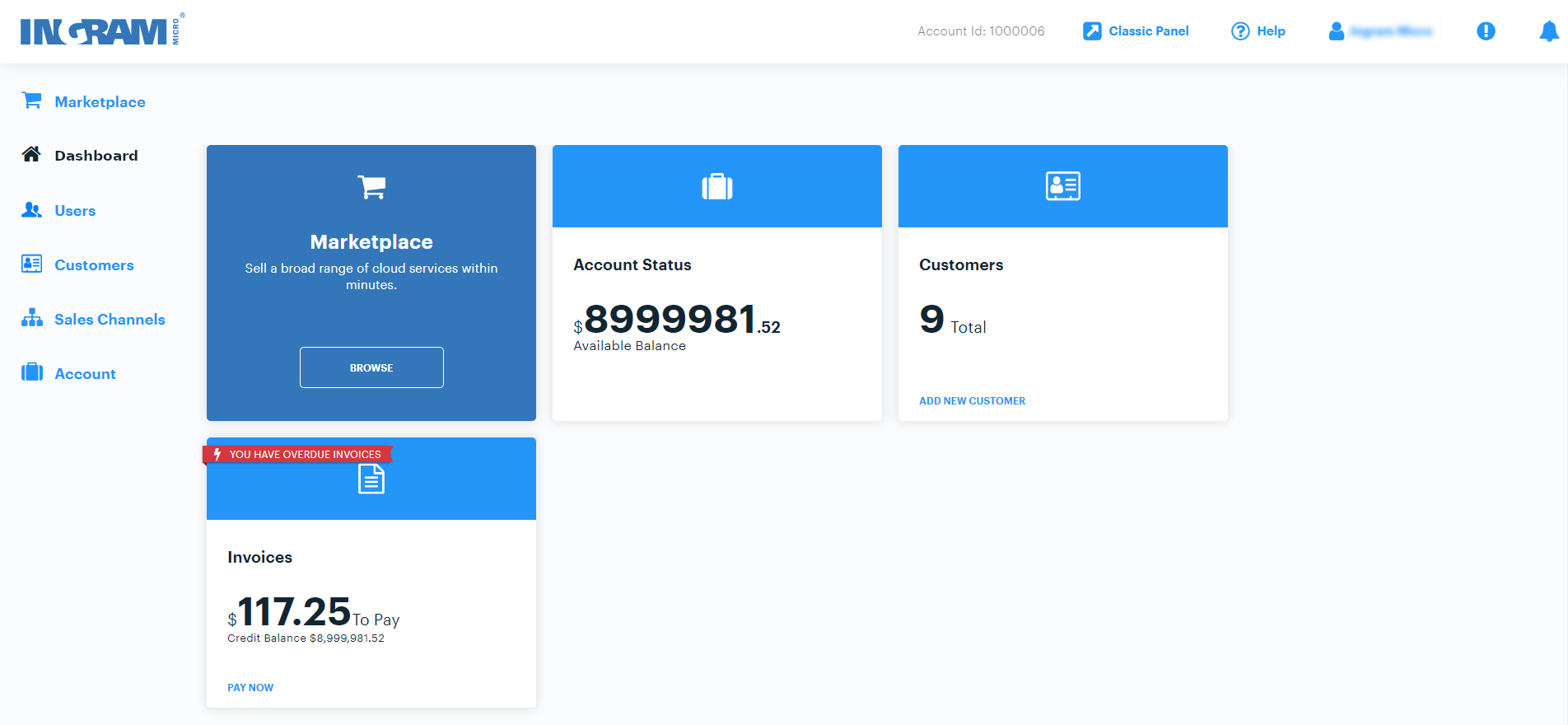Select Dashboard in the sidebar
Image resolution: width=1568 pixels, height=725 pixels.
[x=96, y=156]
